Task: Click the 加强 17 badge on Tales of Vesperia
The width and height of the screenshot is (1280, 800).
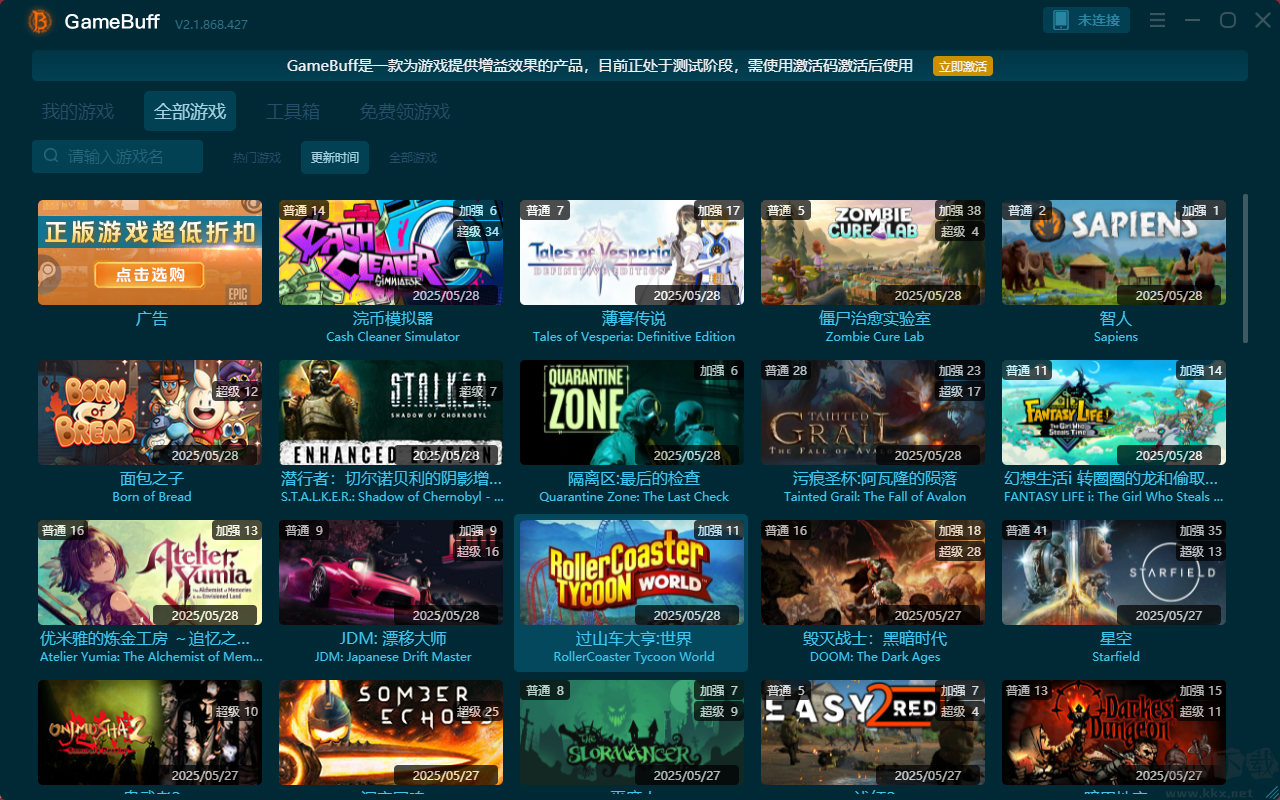Action: 719,211
